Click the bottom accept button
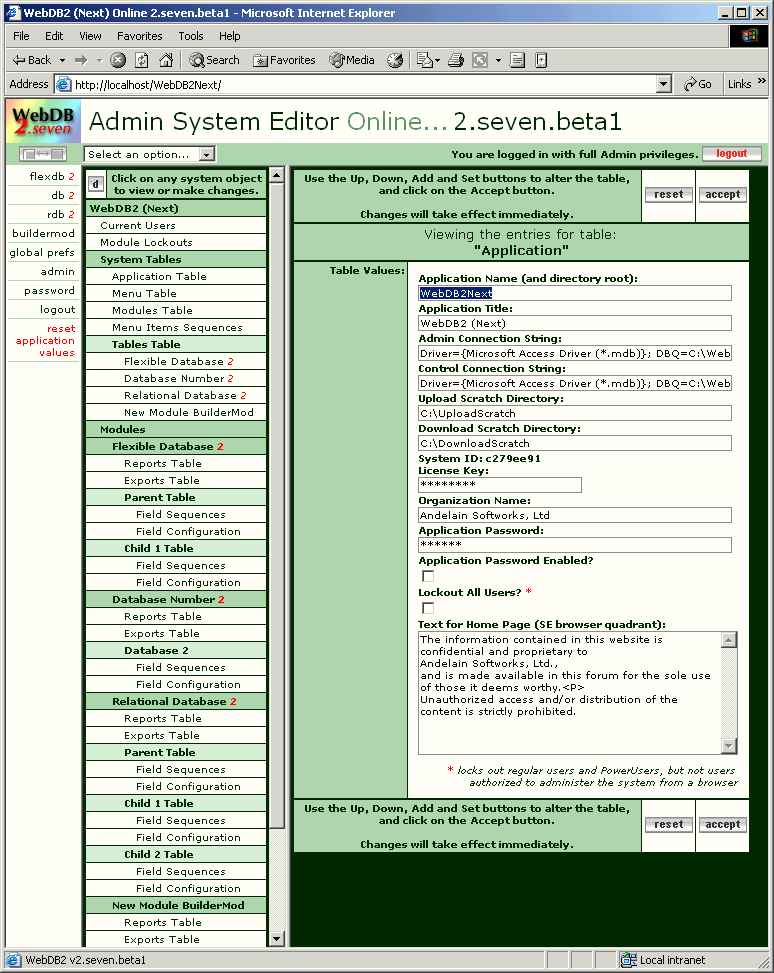Screen dimensions: 774x973 pyautogui.click(x=722, y=824)
